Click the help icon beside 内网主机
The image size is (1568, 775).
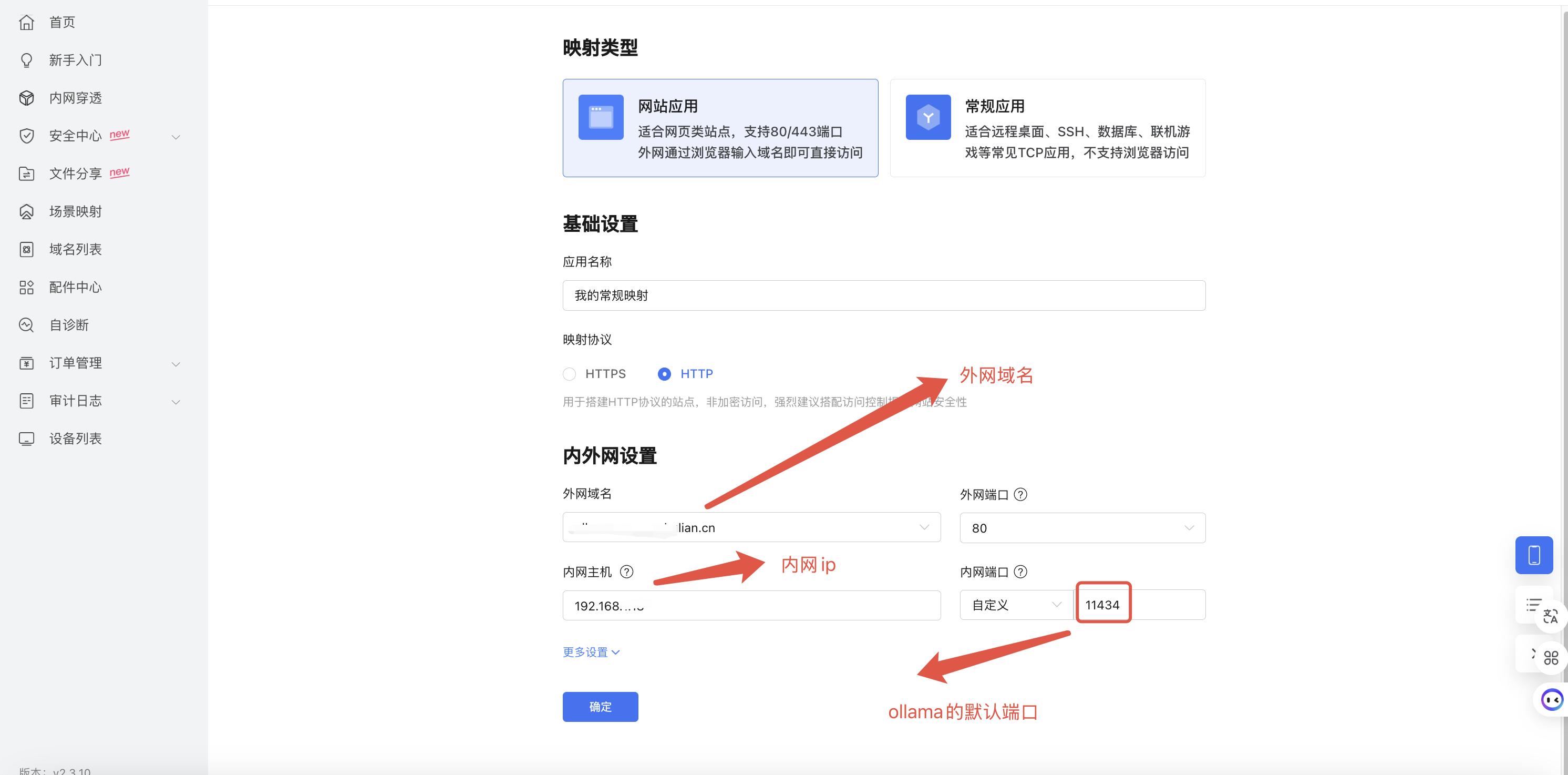pos(626,572)
